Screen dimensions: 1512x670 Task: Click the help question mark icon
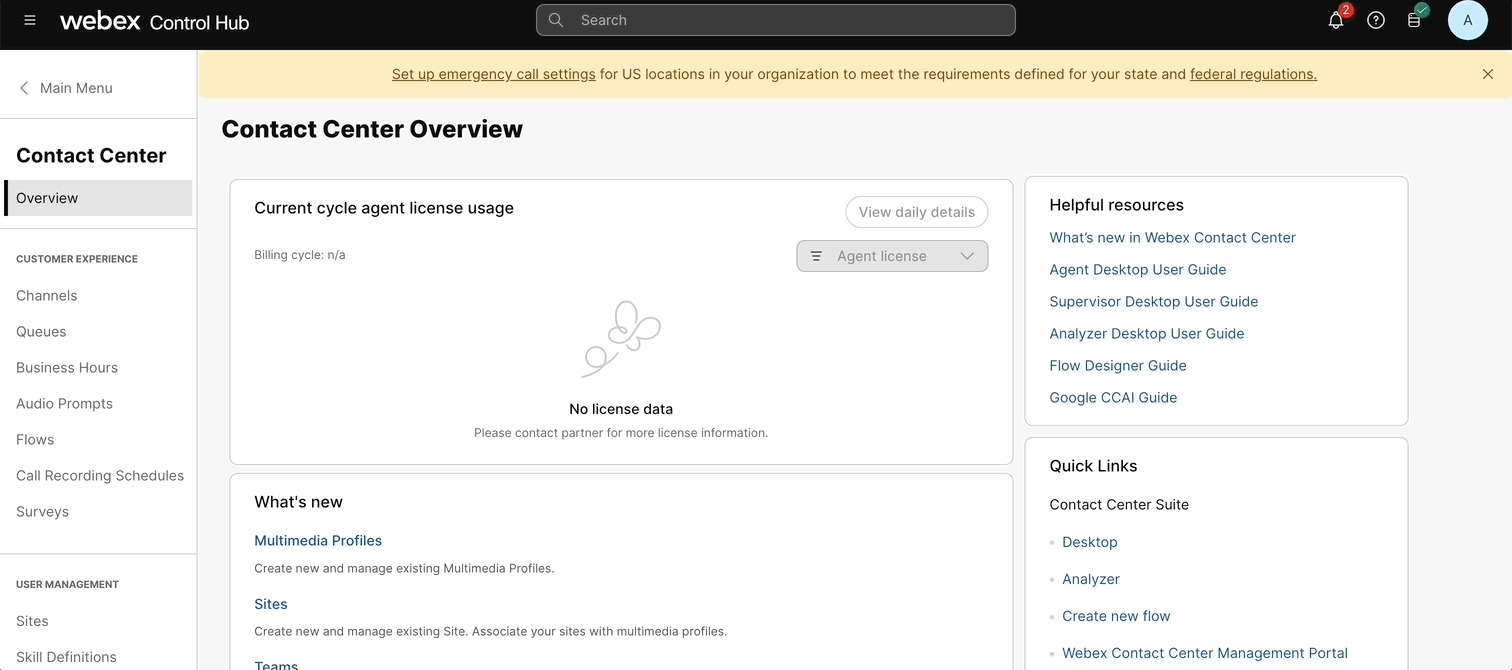pos(1376,20)
